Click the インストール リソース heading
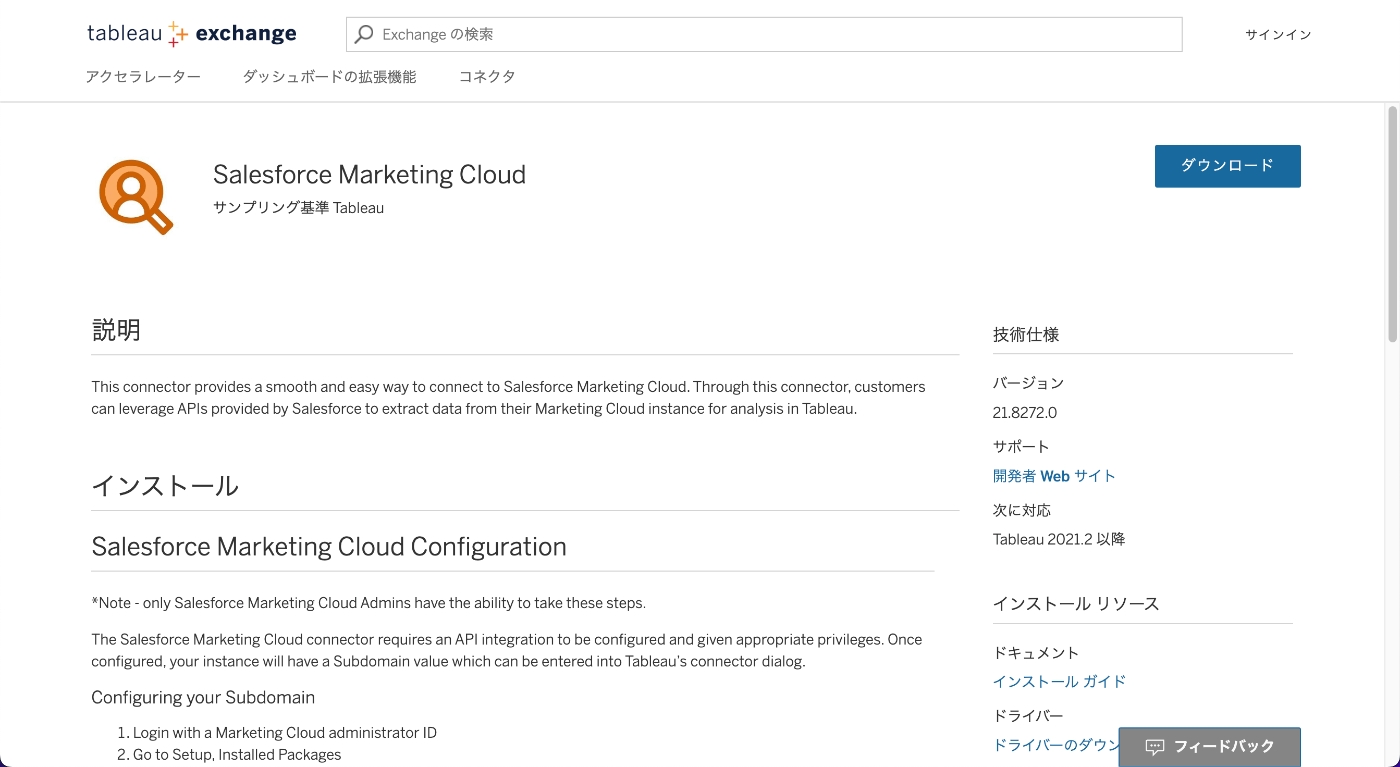1400x767 pixels. (1076, 604)
